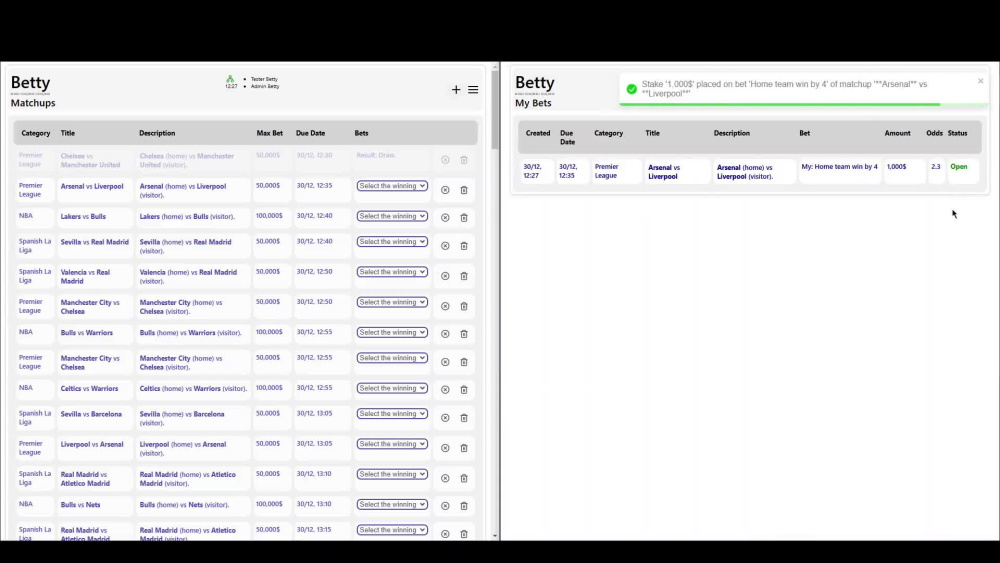Image resolution: width=1000 pixels, height=563 pixels.
Task: Delete the Valencia vs Real Madrid matchup
Action: tap(464, 276)
